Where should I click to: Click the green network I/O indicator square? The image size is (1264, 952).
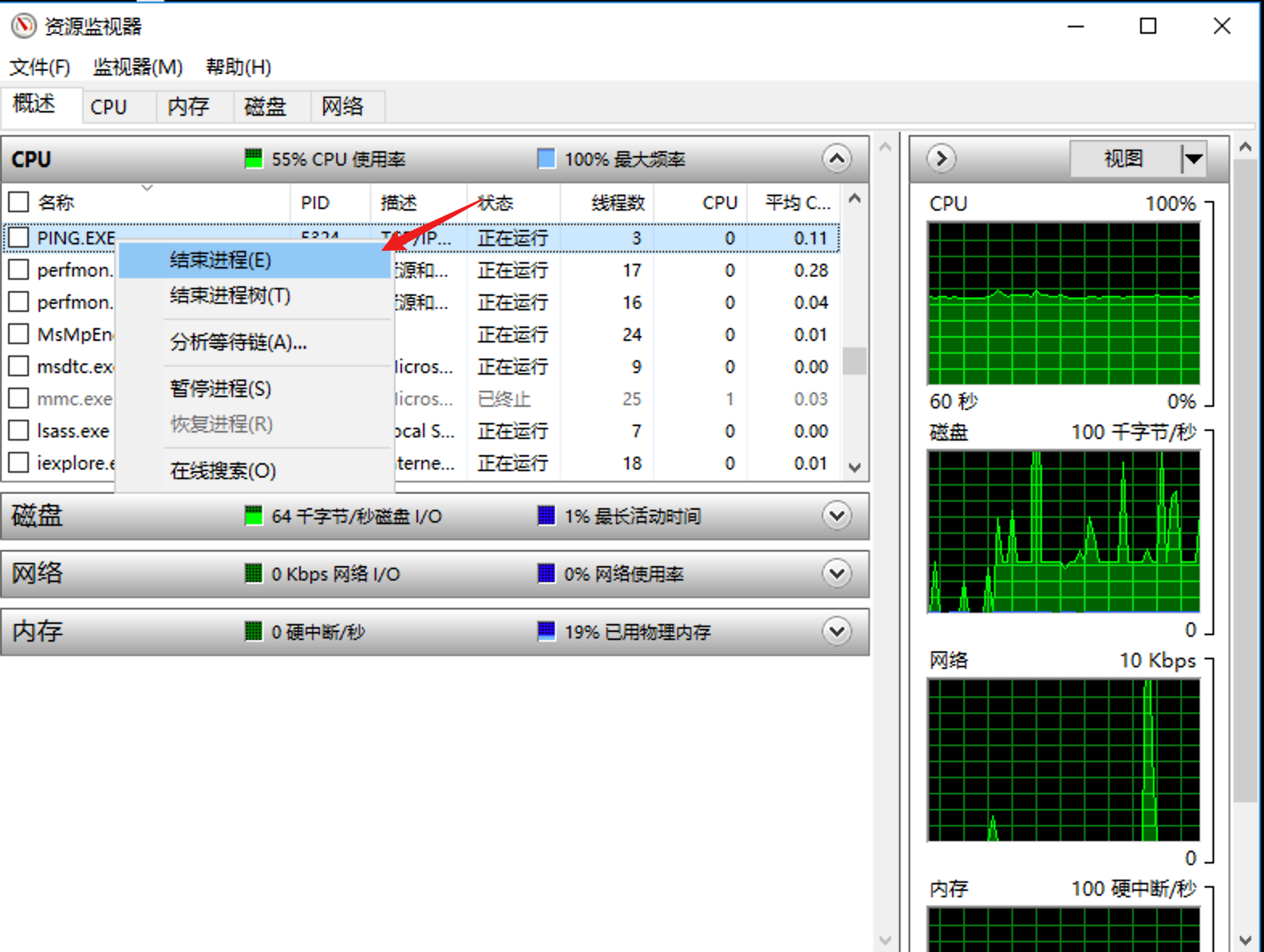point(253,573)
